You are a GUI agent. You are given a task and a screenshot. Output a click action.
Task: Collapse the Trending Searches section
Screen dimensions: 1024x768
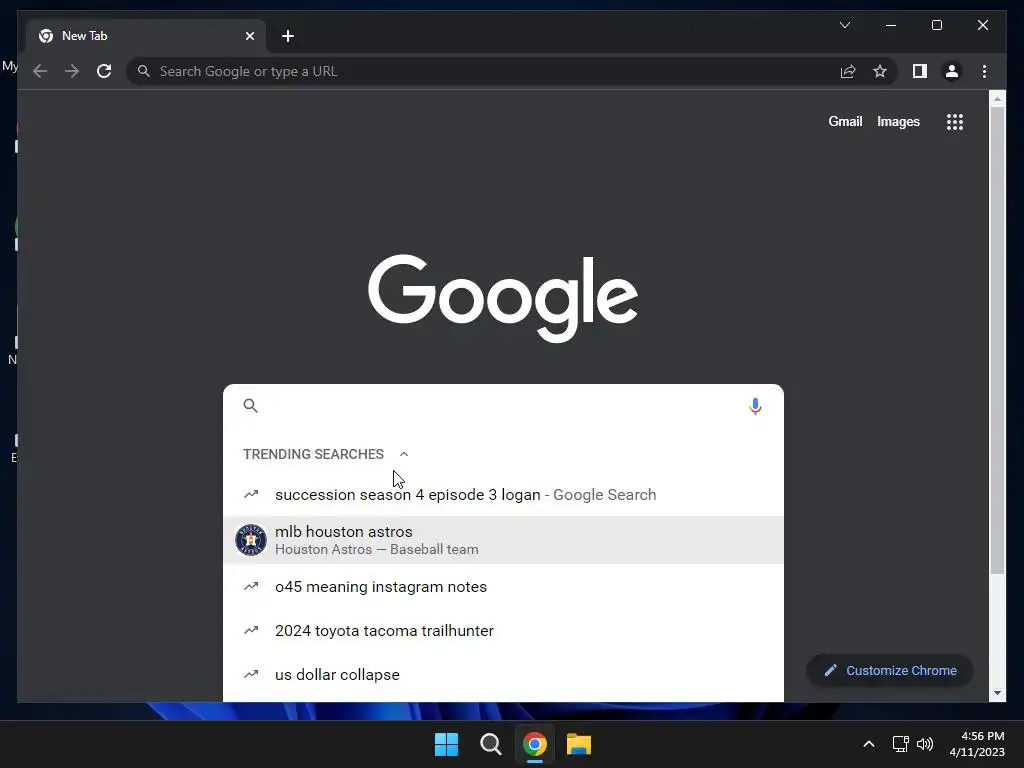[x=404, y=454]
